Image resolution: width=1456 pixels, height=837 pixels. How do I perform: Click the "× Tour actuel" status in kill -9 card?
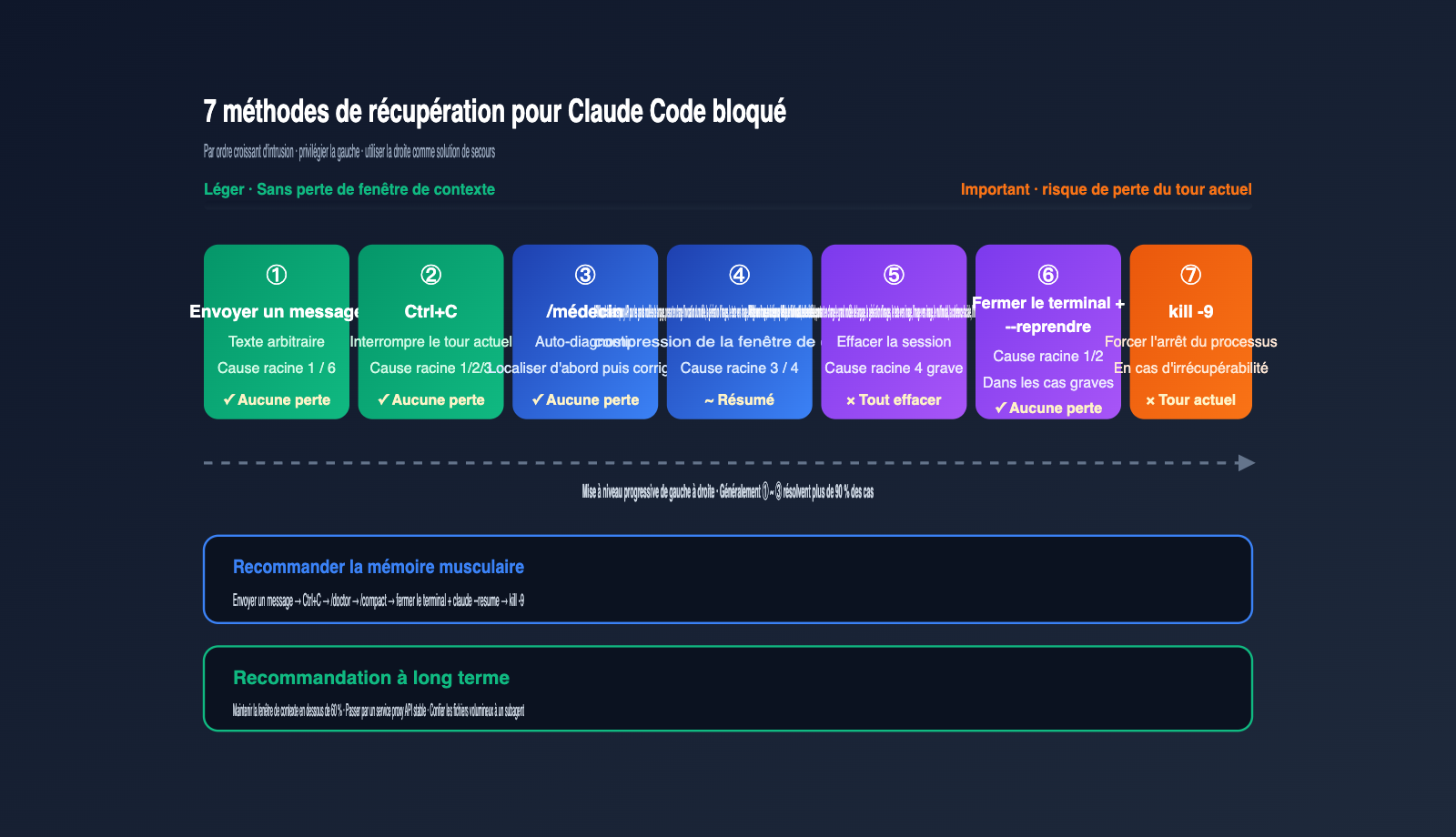(1191, 399)
